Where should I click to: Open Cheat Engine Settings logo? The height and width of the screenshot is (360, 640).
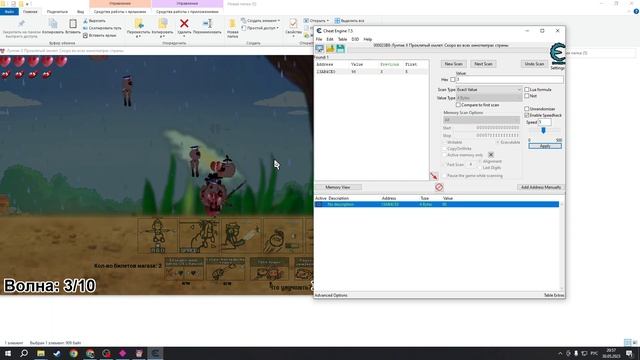tap(558, 55)
